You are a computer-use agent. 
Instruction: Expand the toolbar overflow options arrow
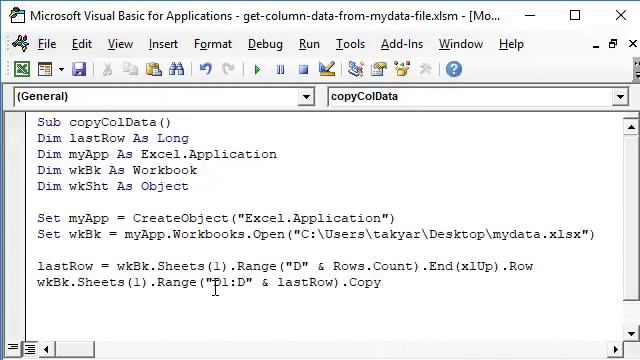[x=636, y=69]
